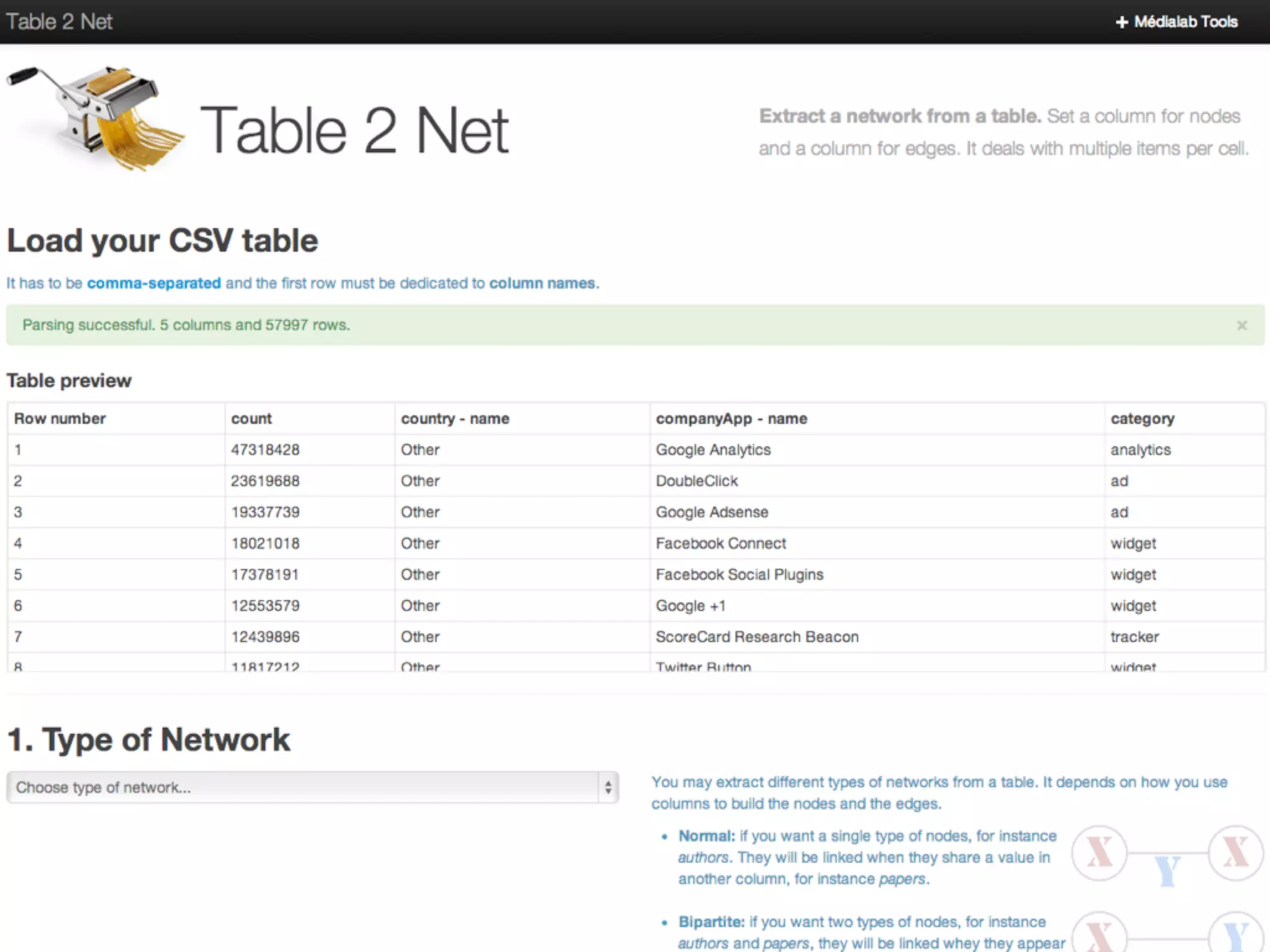Click count value 47318428

point(265,450)
